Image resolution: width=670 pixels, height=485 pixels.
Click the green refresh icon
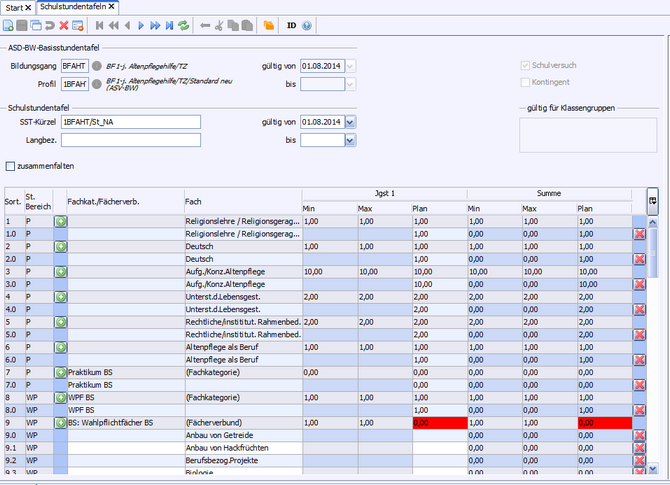[183, 24]
